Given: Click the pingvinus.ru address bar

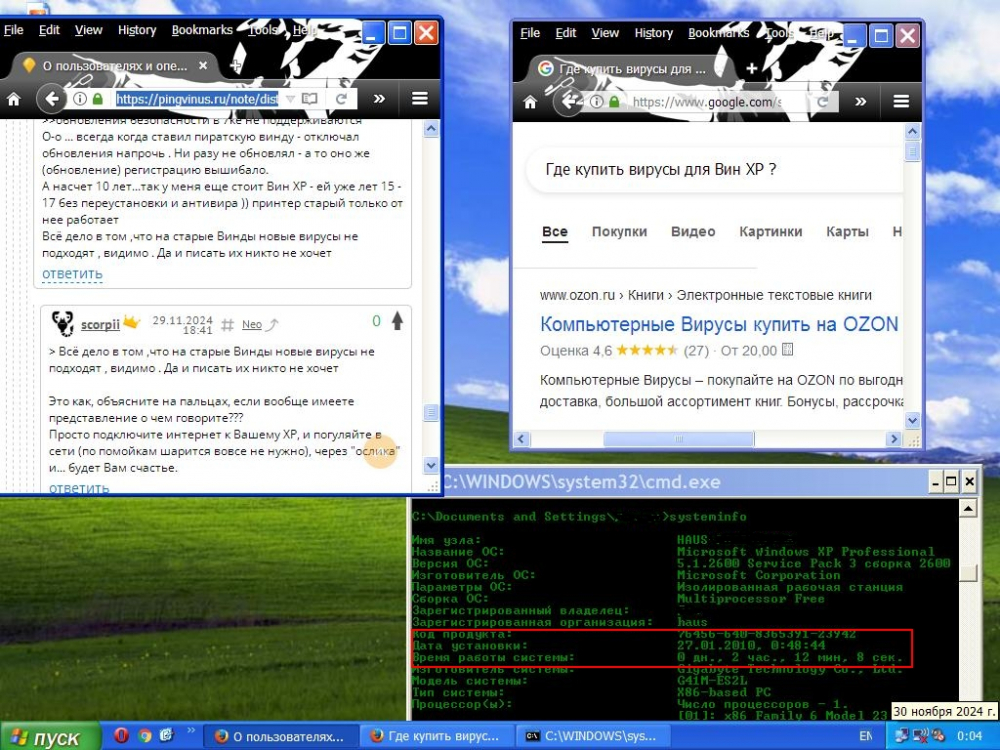Looking at the screenshot, I should [x=196, y=99].
